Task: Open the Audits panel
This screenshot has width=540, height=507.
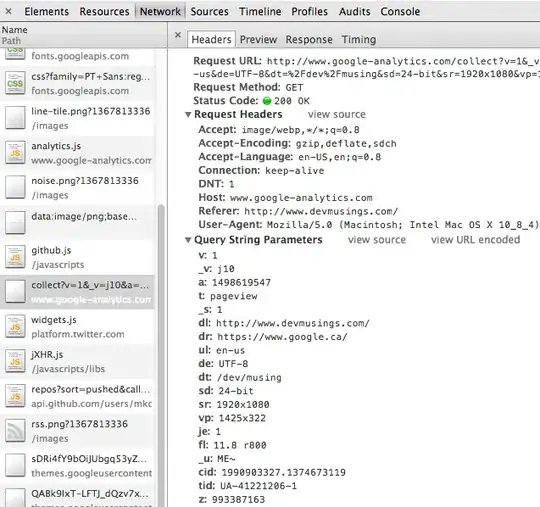Action: click(x=354, y=12)
